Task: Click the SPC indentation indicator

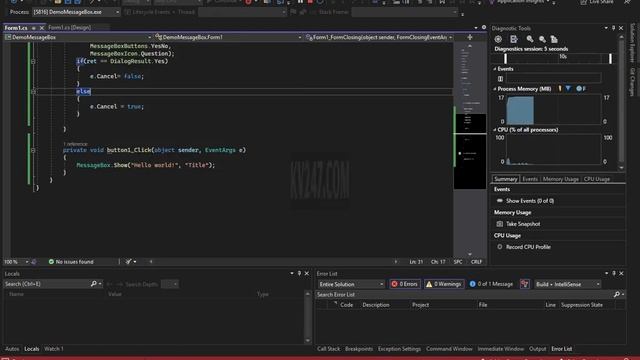Action: coord(458,262)
